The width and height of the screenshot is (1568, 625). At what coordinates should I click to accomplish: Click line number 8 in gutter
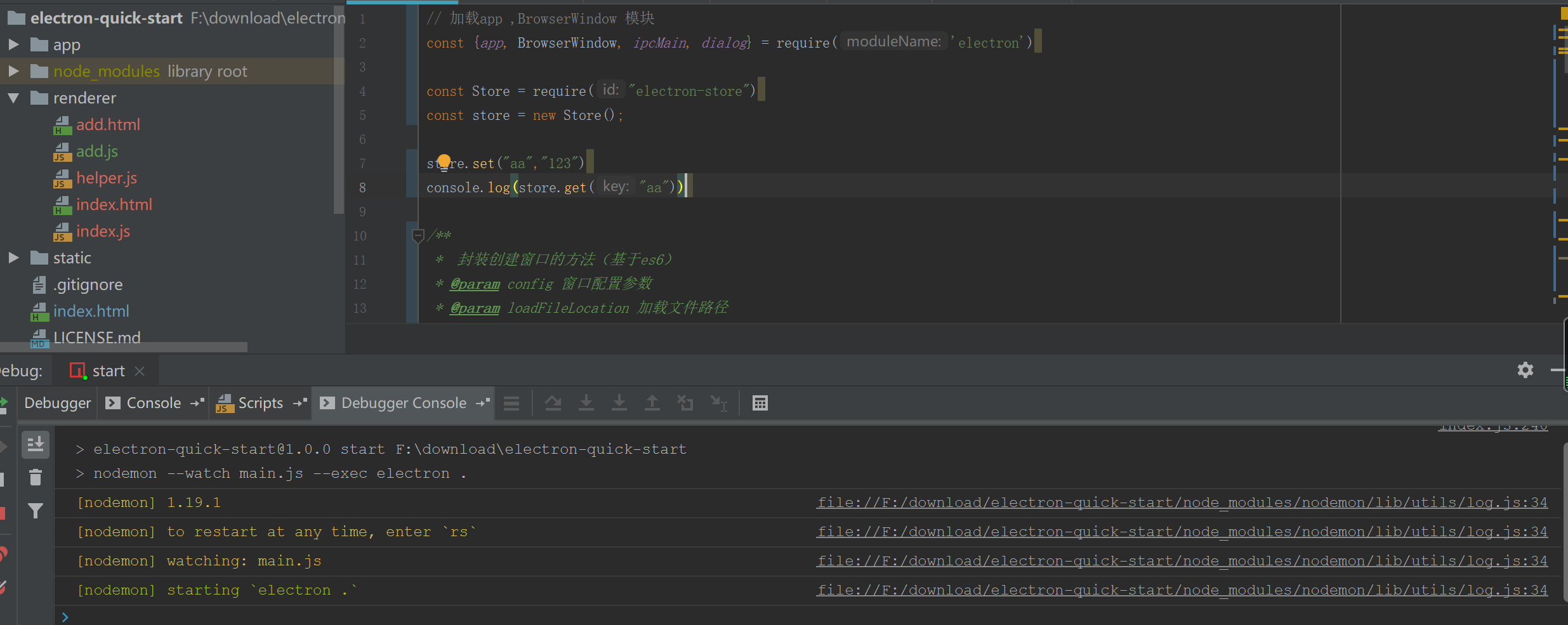362,188
